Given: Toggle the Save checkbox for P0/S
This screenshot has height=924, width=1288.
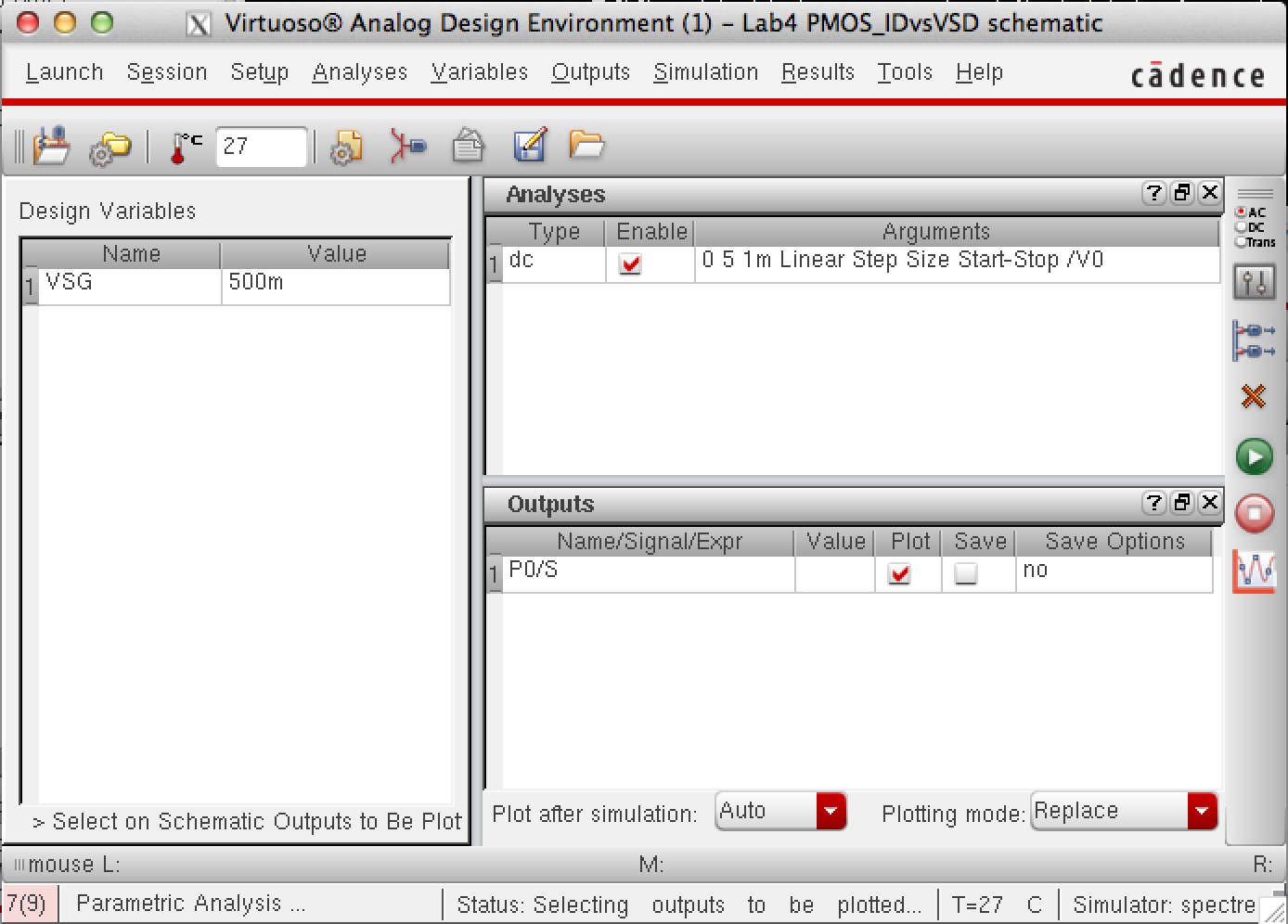Looking at the screenshot, I should (x=966, y=574).
